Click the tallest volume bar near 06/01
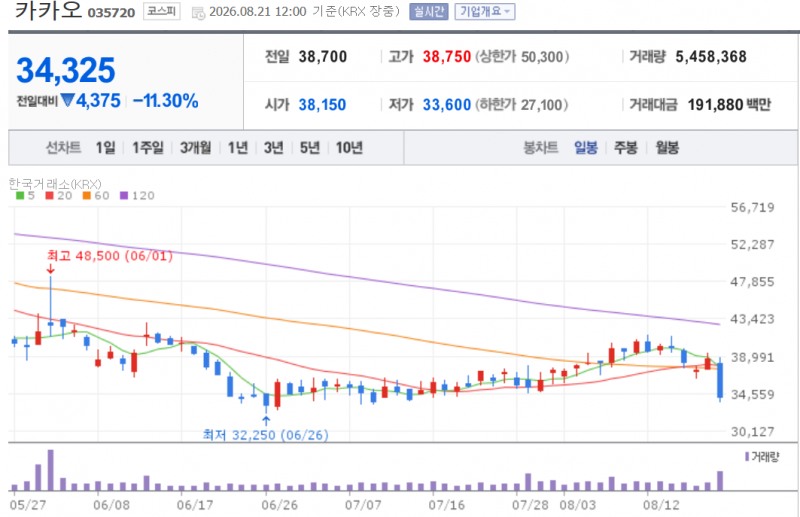 tap(51, 470)
